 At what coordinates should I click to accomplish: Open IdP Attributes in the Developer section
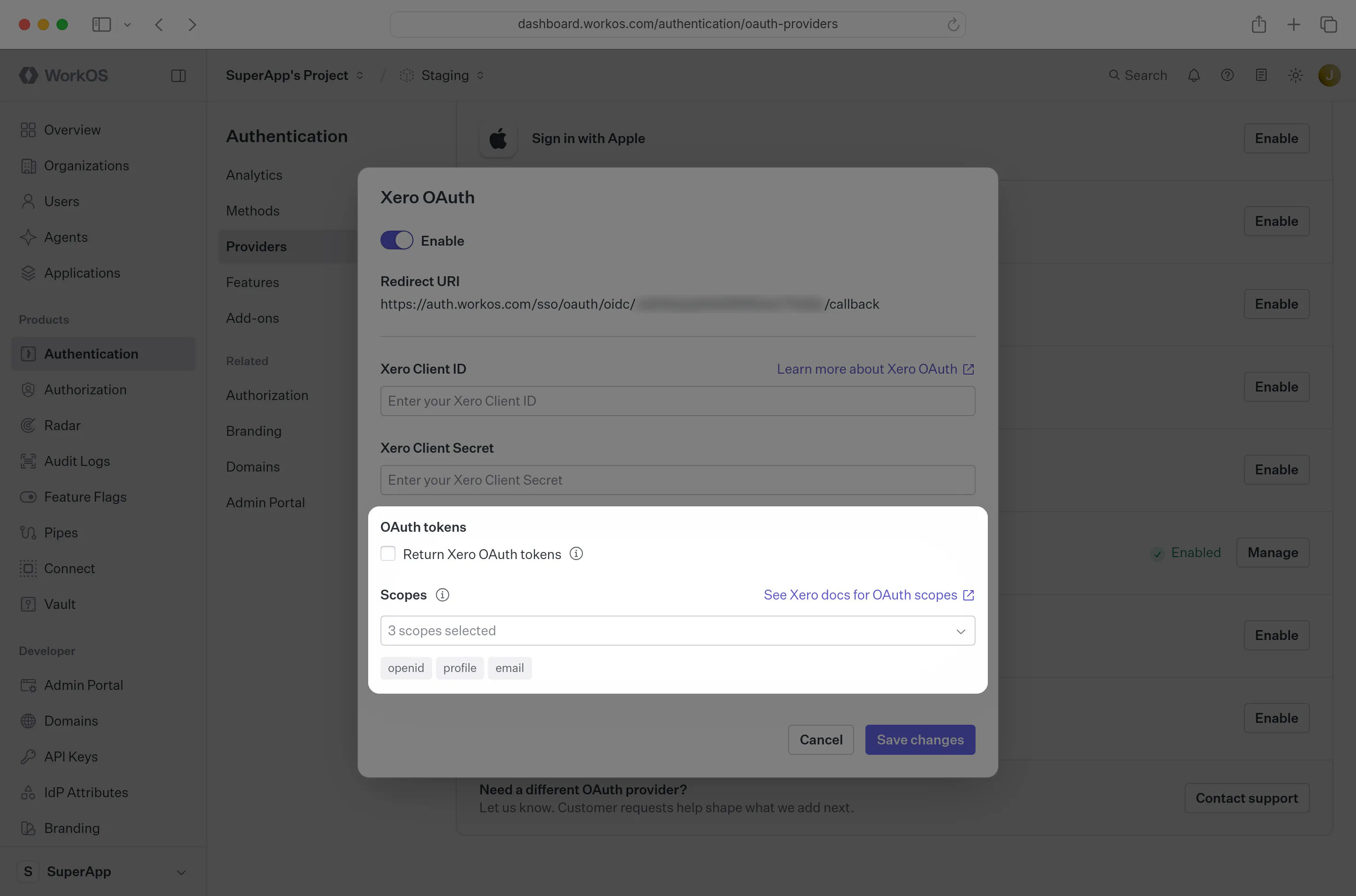(x=103, y=792)
